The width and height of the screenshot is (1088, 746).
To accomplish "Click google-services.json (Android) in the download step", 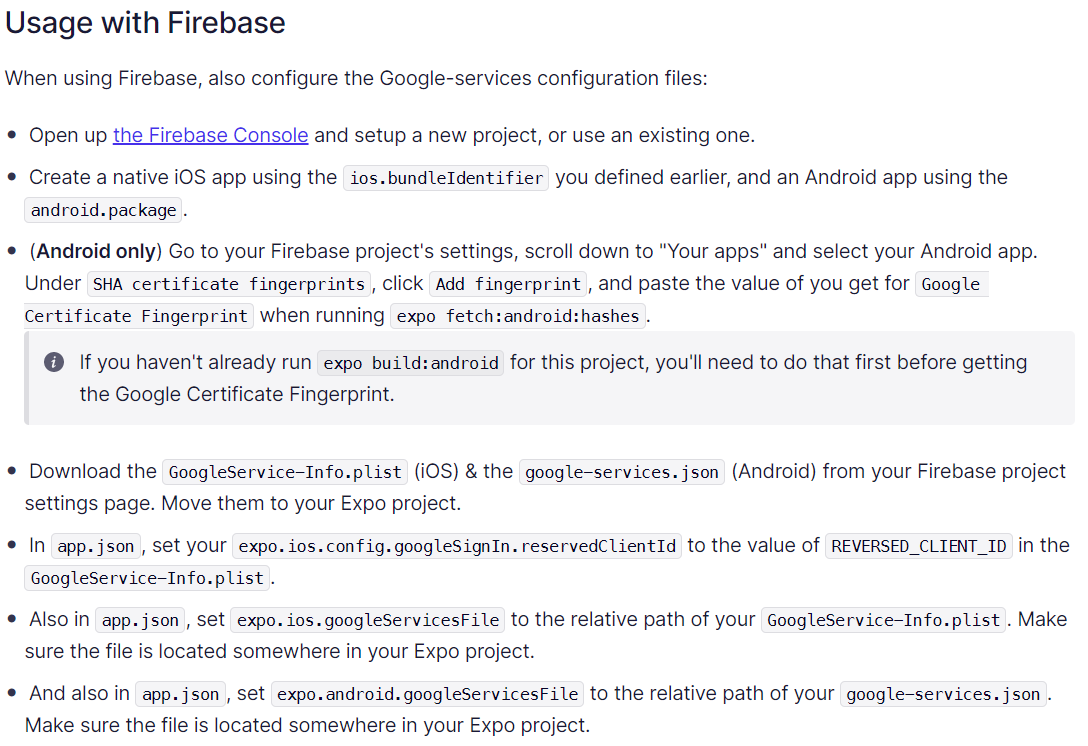I will coord(622,473).
